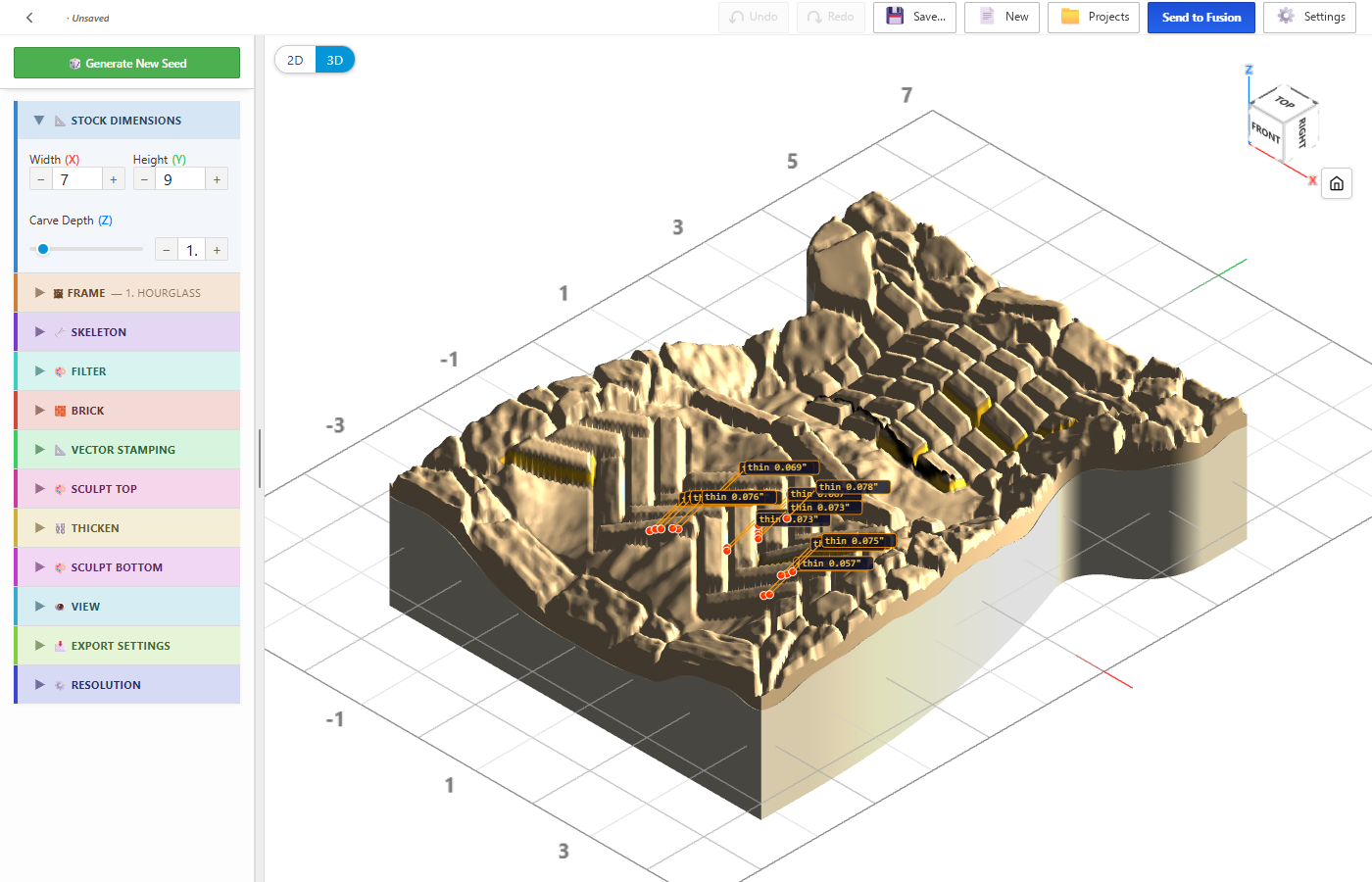Click the Stock Dimensions ruler icon

pyautogui.click(x=60, y=121)
